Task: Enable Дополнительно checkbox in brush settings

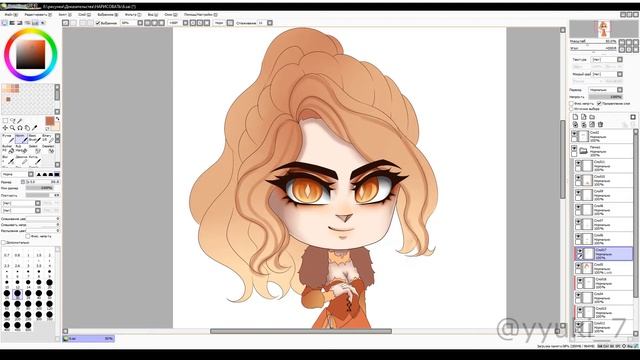Action: (3, 242)
